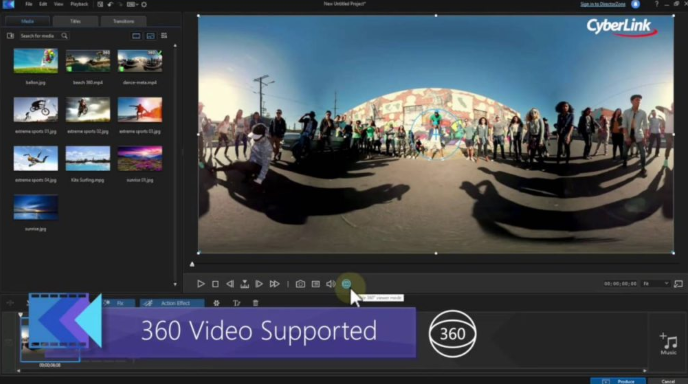Click the Produce button

click(618, 381)
